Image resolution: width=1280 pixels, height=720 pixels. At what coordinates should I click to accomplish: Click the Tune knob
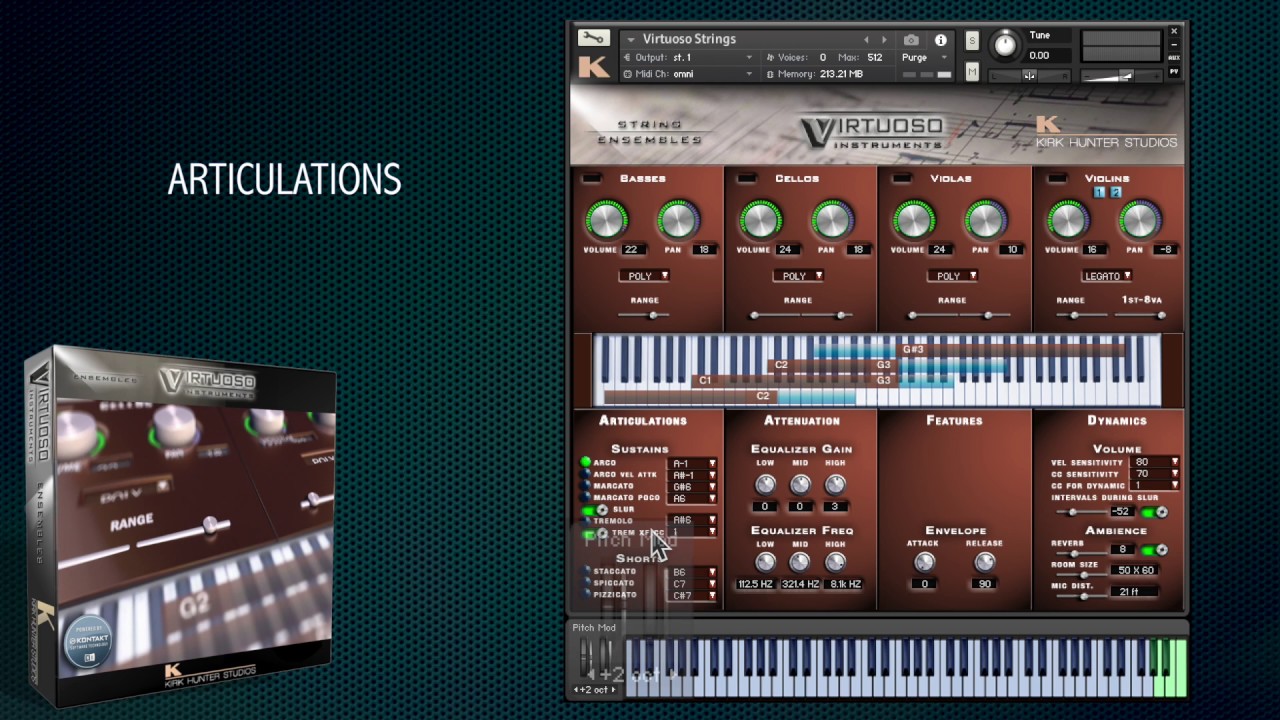pos(1003,44)
